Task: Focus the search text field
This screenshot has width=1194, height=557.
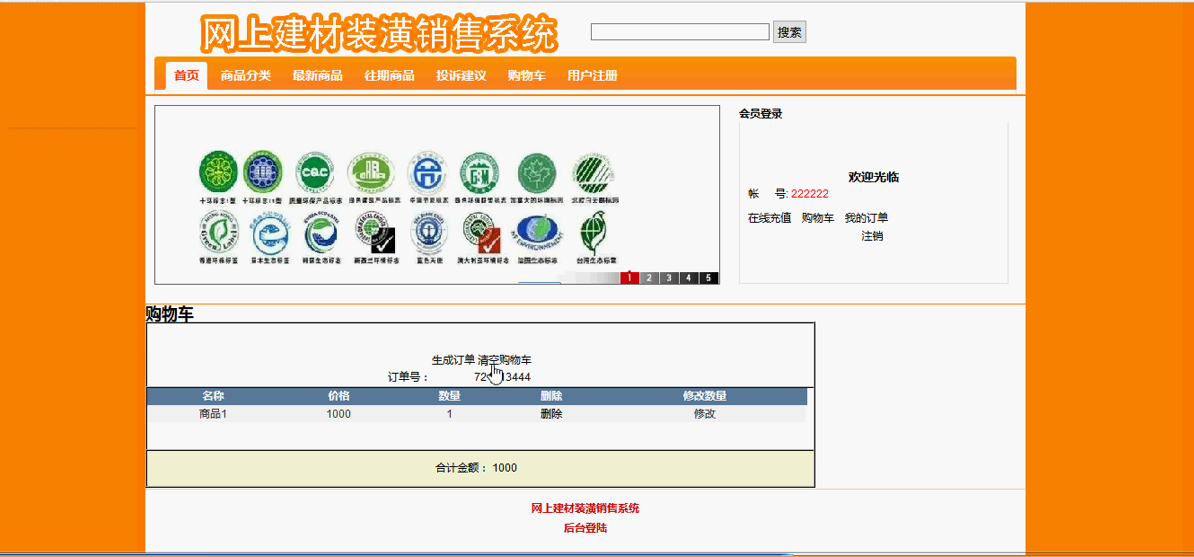Action: click(x=680, y=31)
